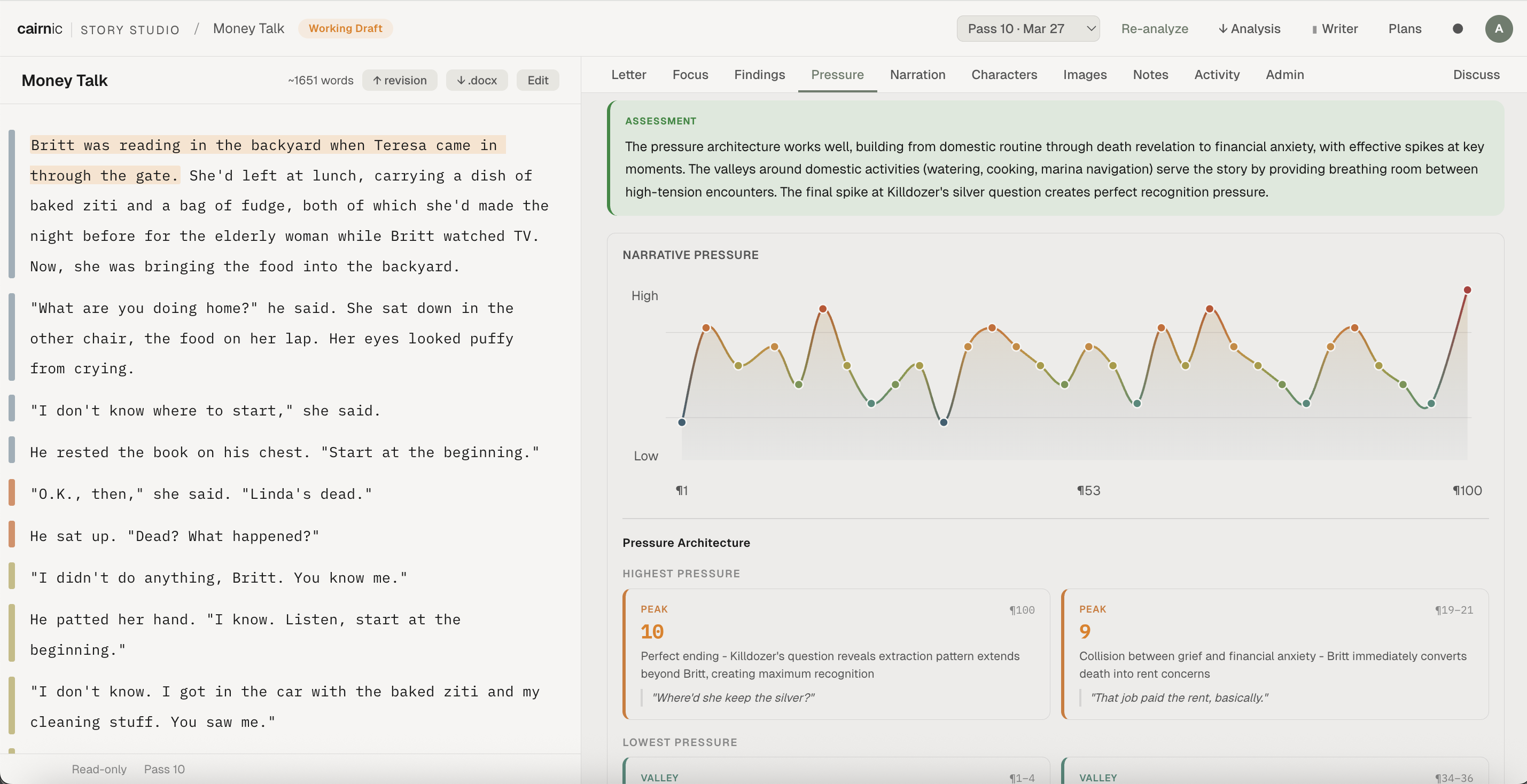Click the Re-analyze button
Screen dimensions: 1527x784
click(x=1154, y=28)
